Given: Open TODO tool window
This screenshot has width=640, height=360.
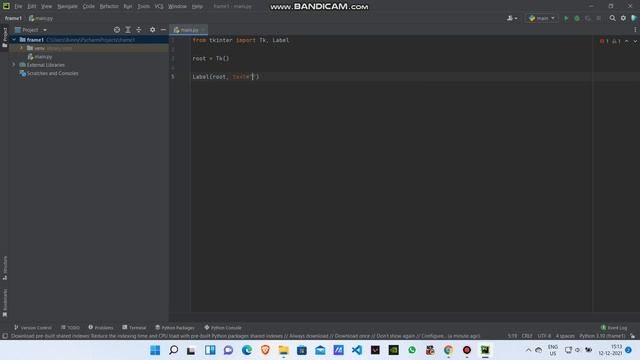Looking at the screenshot, I should (70, 327).
